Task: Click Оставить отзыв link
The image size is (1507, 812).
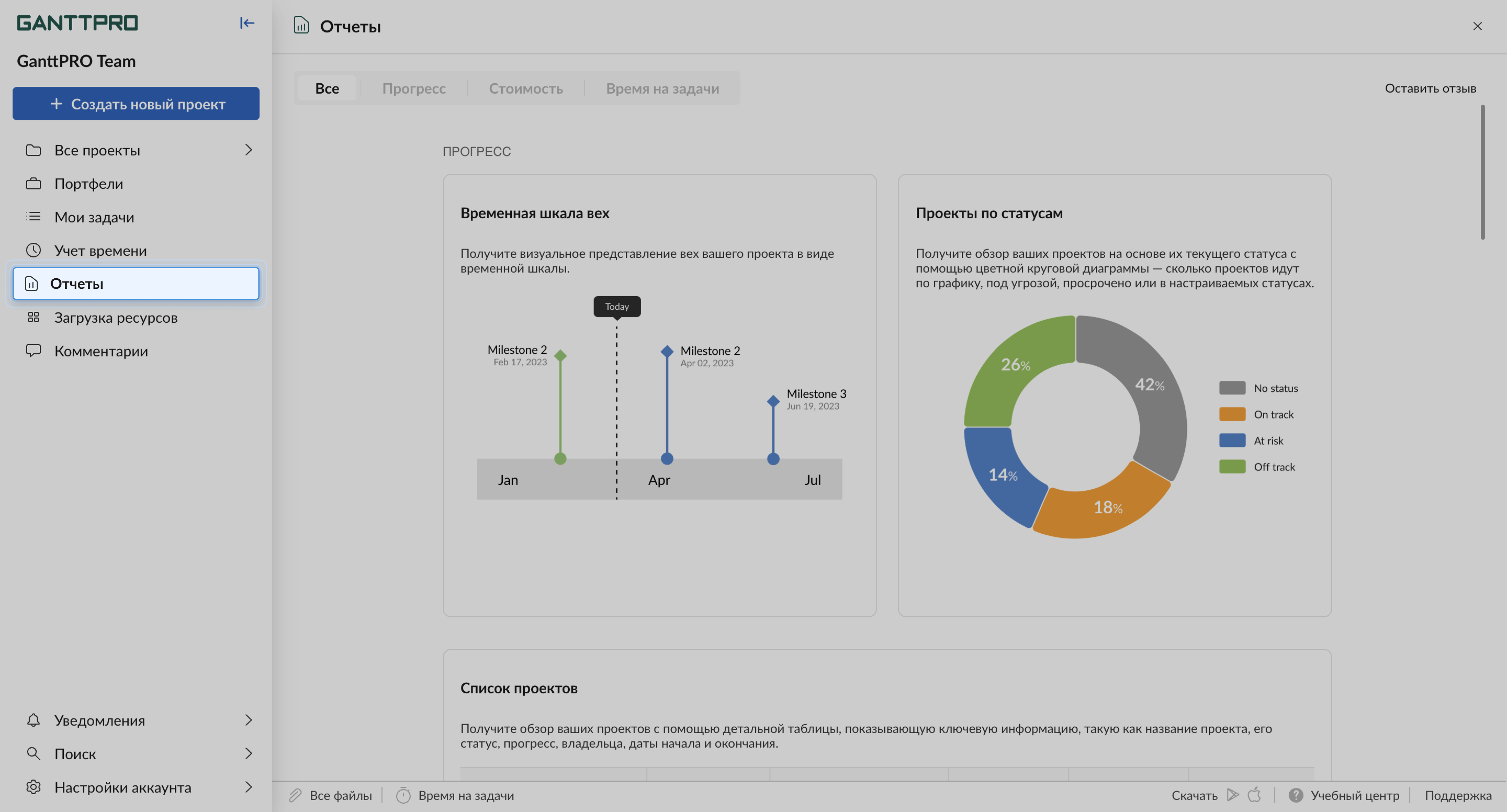Action: click(1430, 88)
